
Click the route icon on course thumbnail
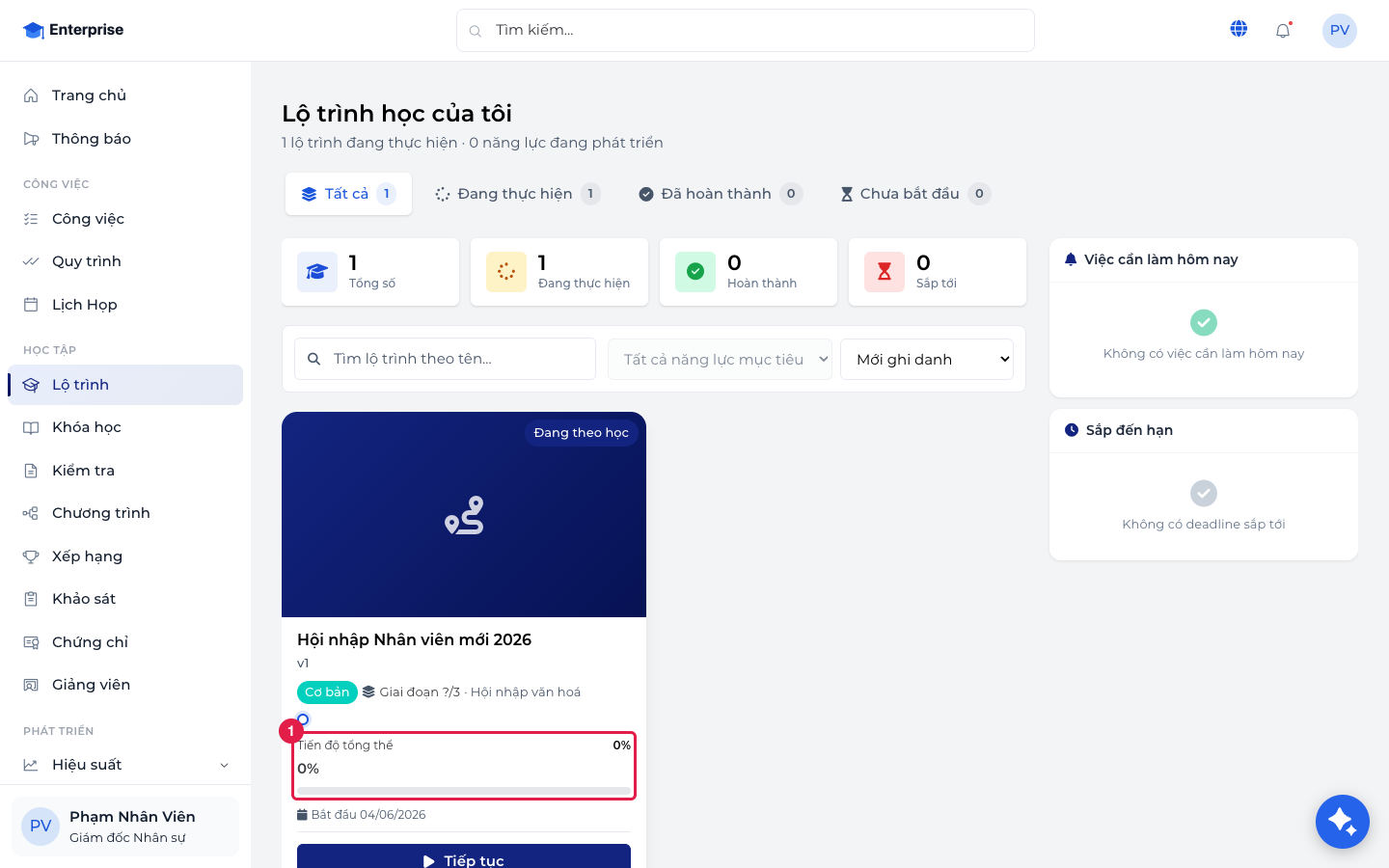(x=464, y=515)
